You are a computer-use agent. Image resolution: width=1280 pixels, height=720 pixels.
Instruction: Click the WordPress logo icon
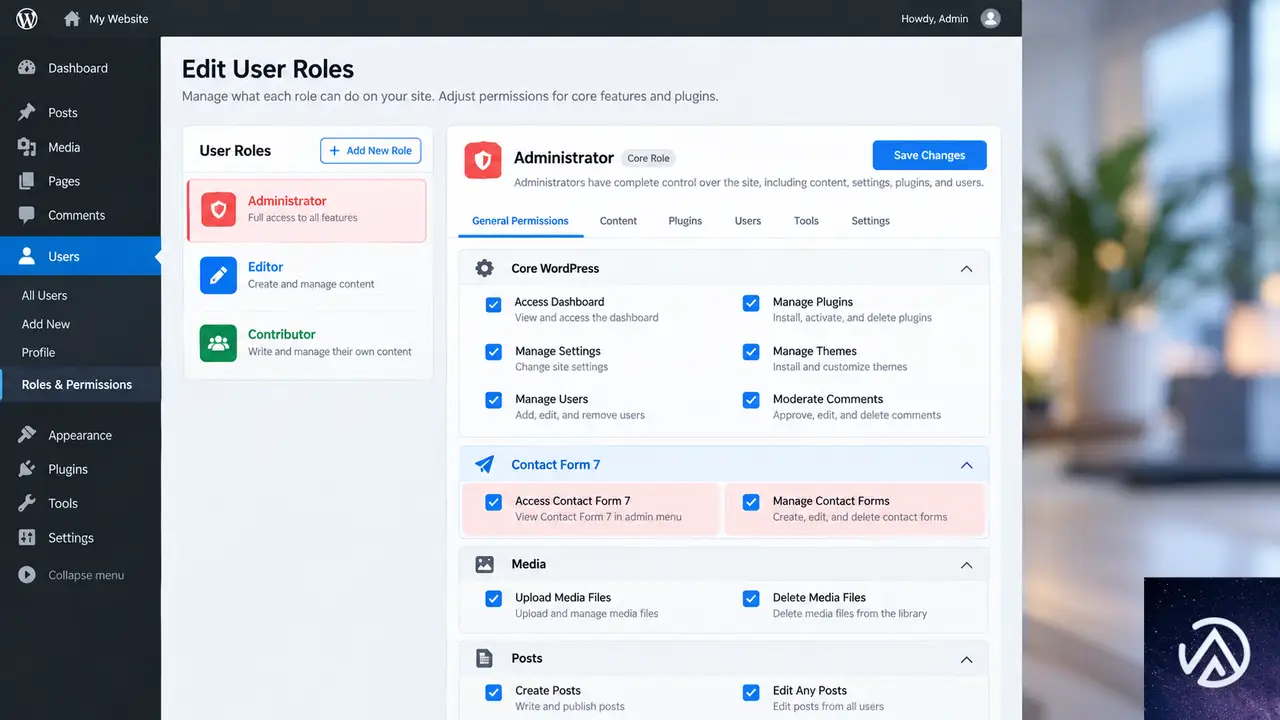27,18
